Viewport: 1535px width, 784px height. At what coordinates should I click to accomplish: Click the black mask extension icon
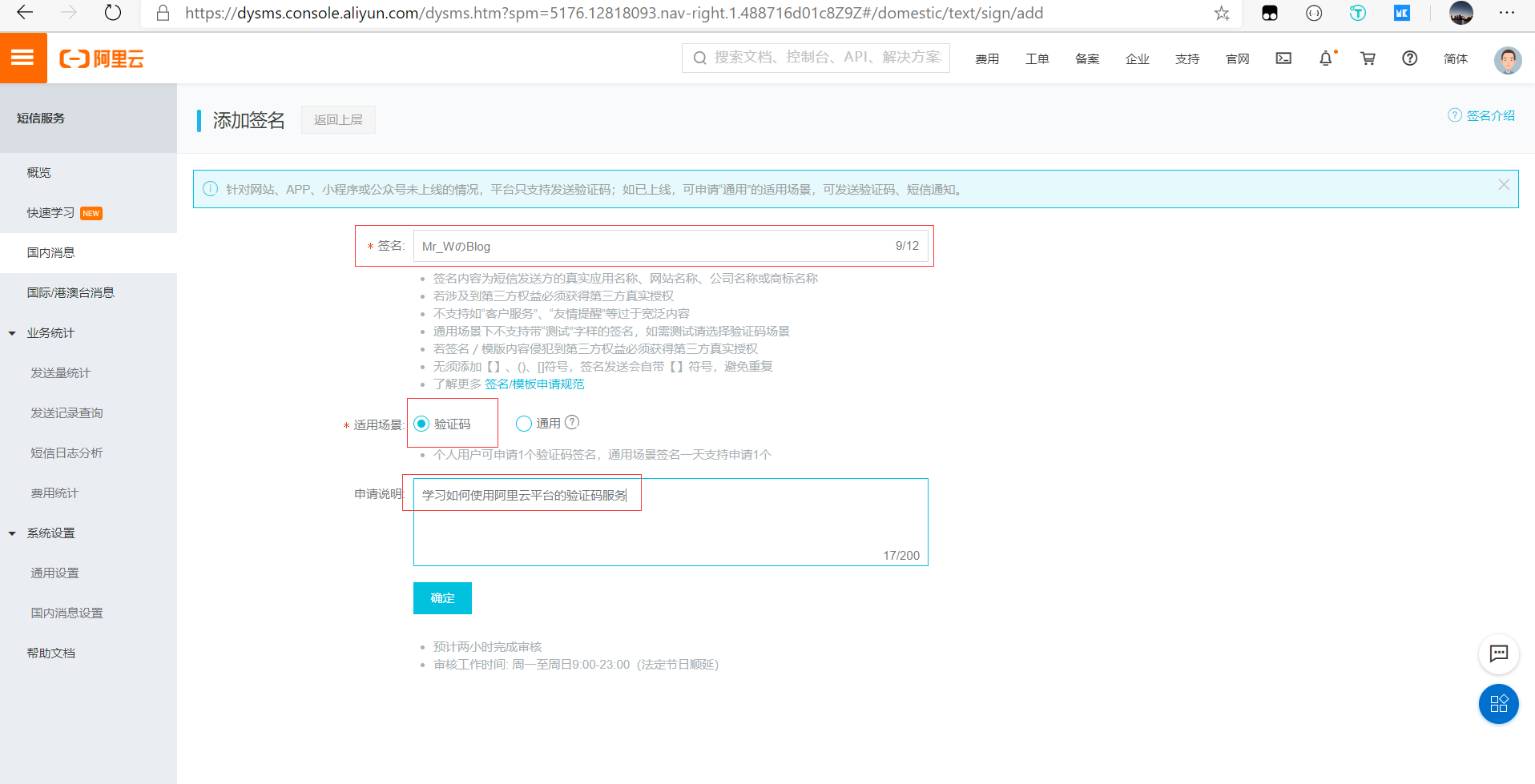(x=1270, y=13)
